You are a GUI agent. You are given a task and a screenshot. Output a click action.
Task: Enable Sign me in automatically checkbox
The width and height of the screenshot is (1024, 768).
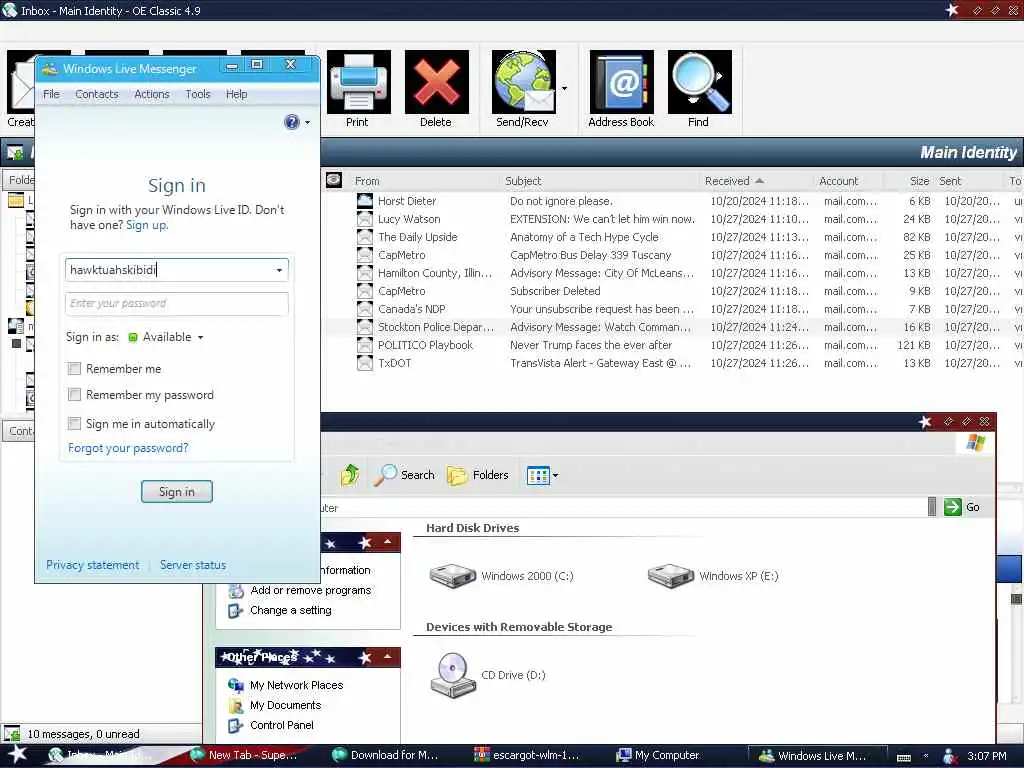pos(74,424)
